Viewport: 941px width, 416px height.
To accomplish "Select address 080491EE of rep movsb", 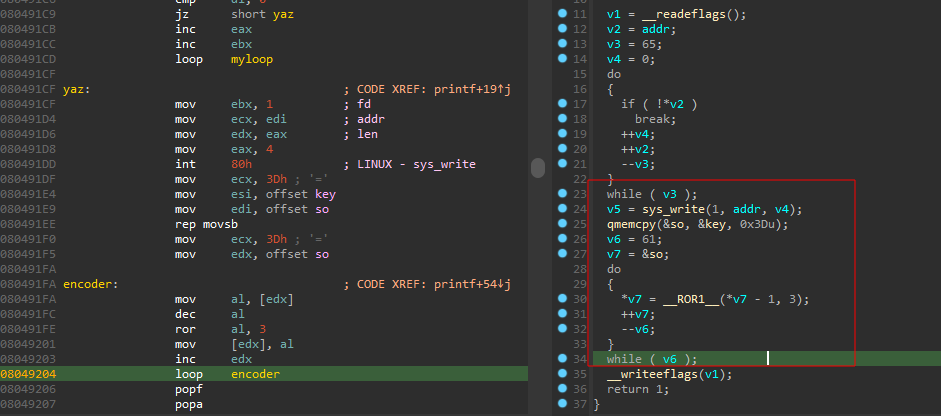I will coord(28,225).
